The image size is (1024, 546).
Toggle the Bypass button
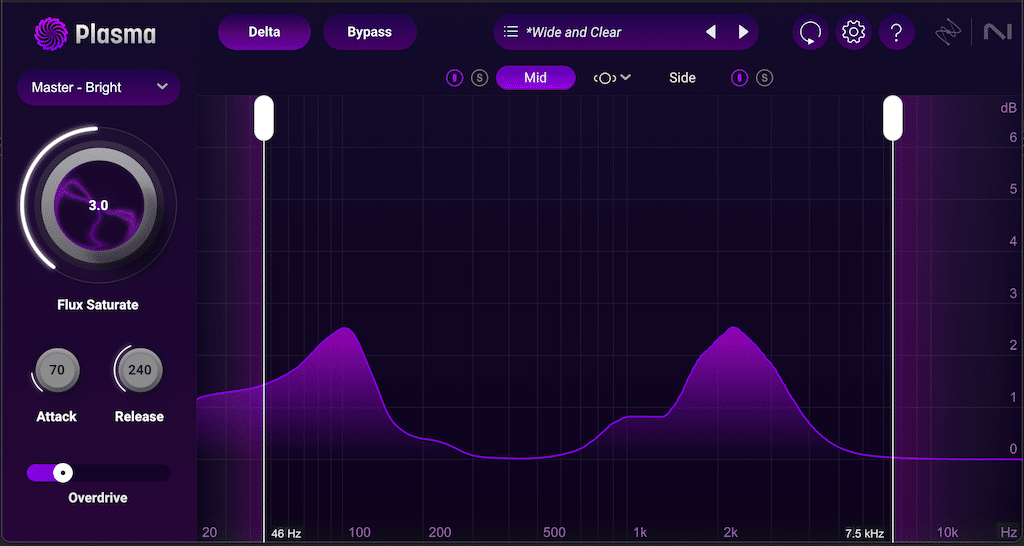[370, 32]
